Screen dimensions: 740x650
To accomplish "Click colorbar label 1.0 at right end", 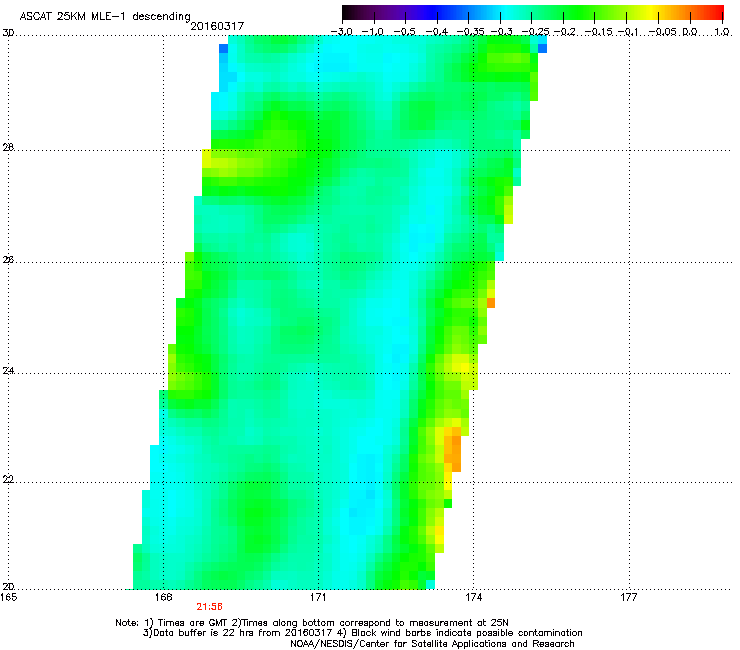I will (x=722, y=32).
